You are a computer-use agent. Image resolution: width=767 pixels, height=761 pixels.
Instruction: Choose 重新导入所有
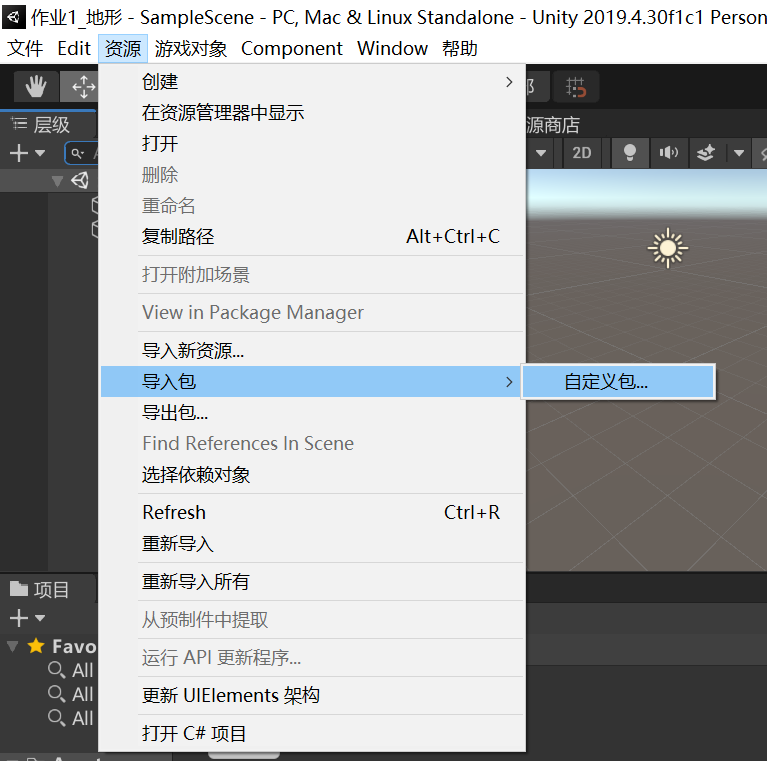point(312,582)
